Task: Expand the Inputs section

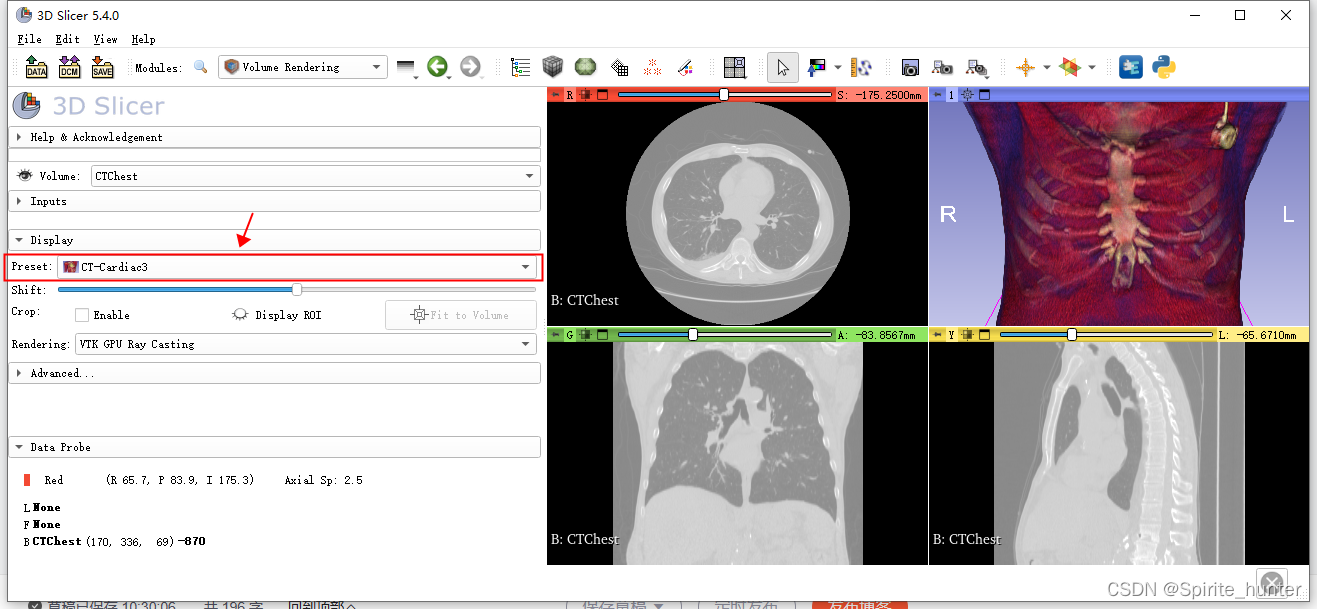Action: click(274, 201)
